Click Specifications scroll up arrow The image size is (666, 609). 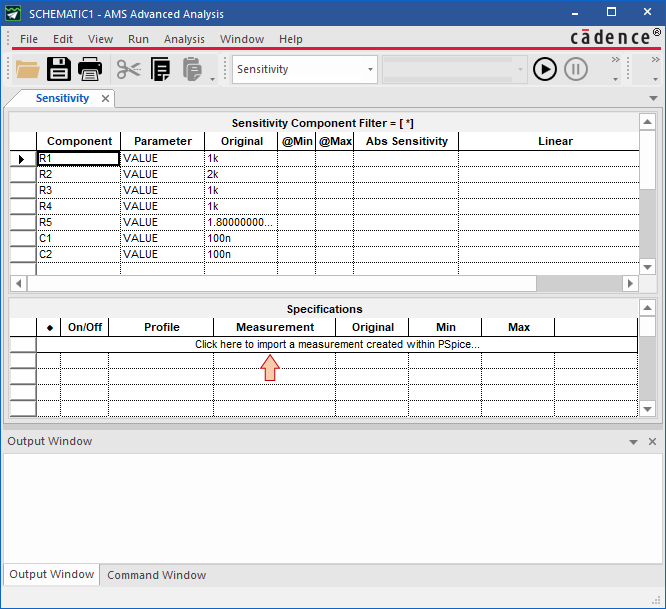(647, 307)
